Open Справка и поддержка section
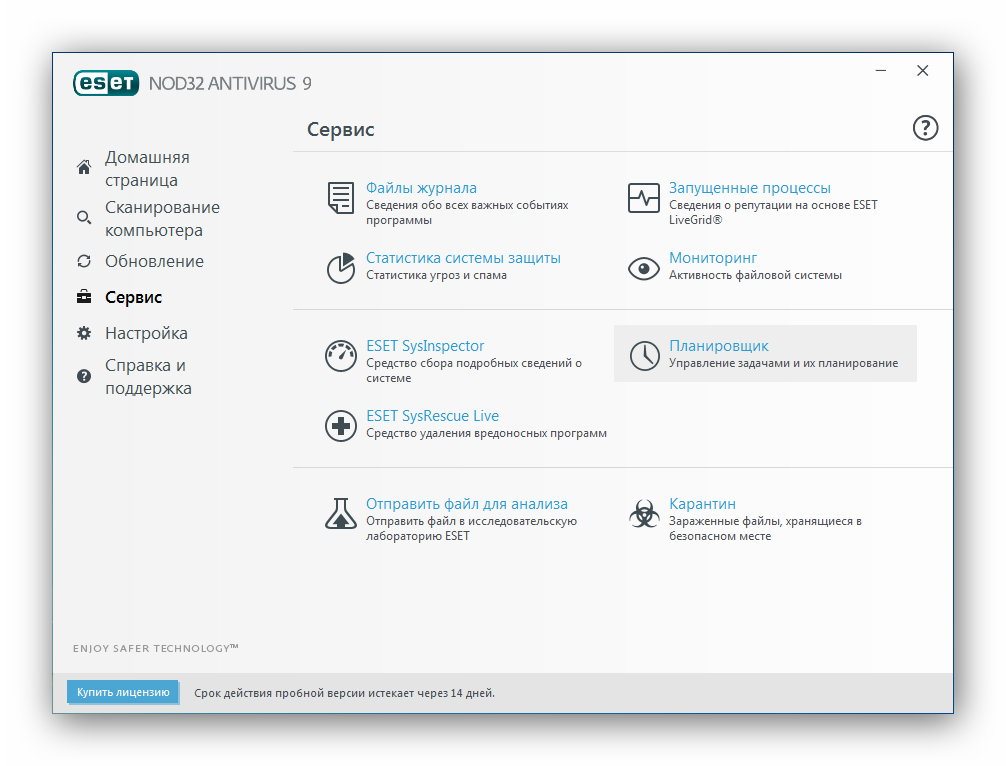1006x766 pixels. coord(148,377)
